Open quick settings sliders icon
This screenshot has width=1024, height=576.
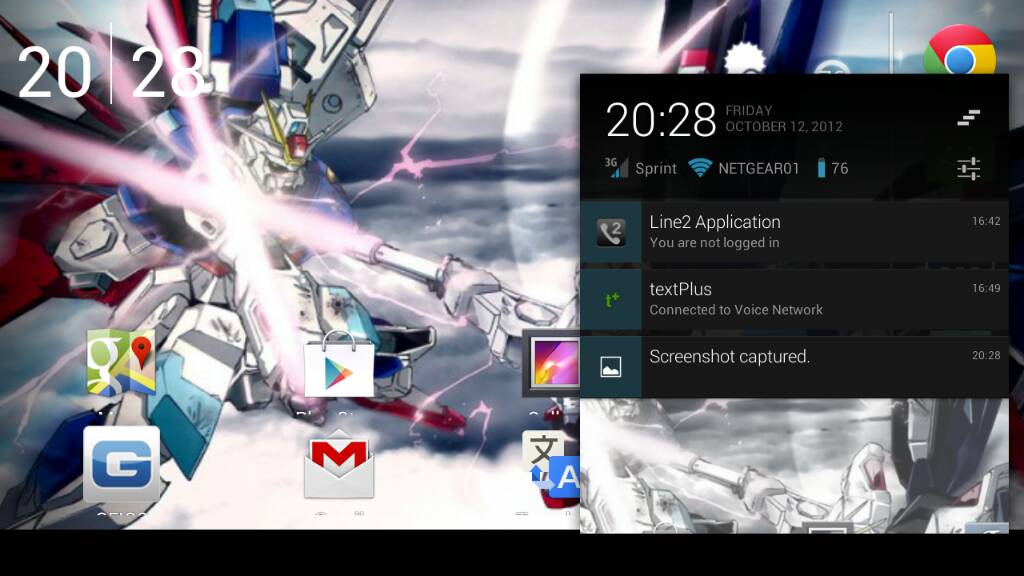click(x=968, y=168)
